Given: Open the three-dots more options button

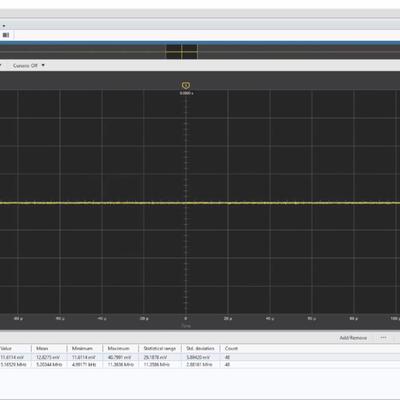Looking at the screenshot, I should (x=383, y=338).
